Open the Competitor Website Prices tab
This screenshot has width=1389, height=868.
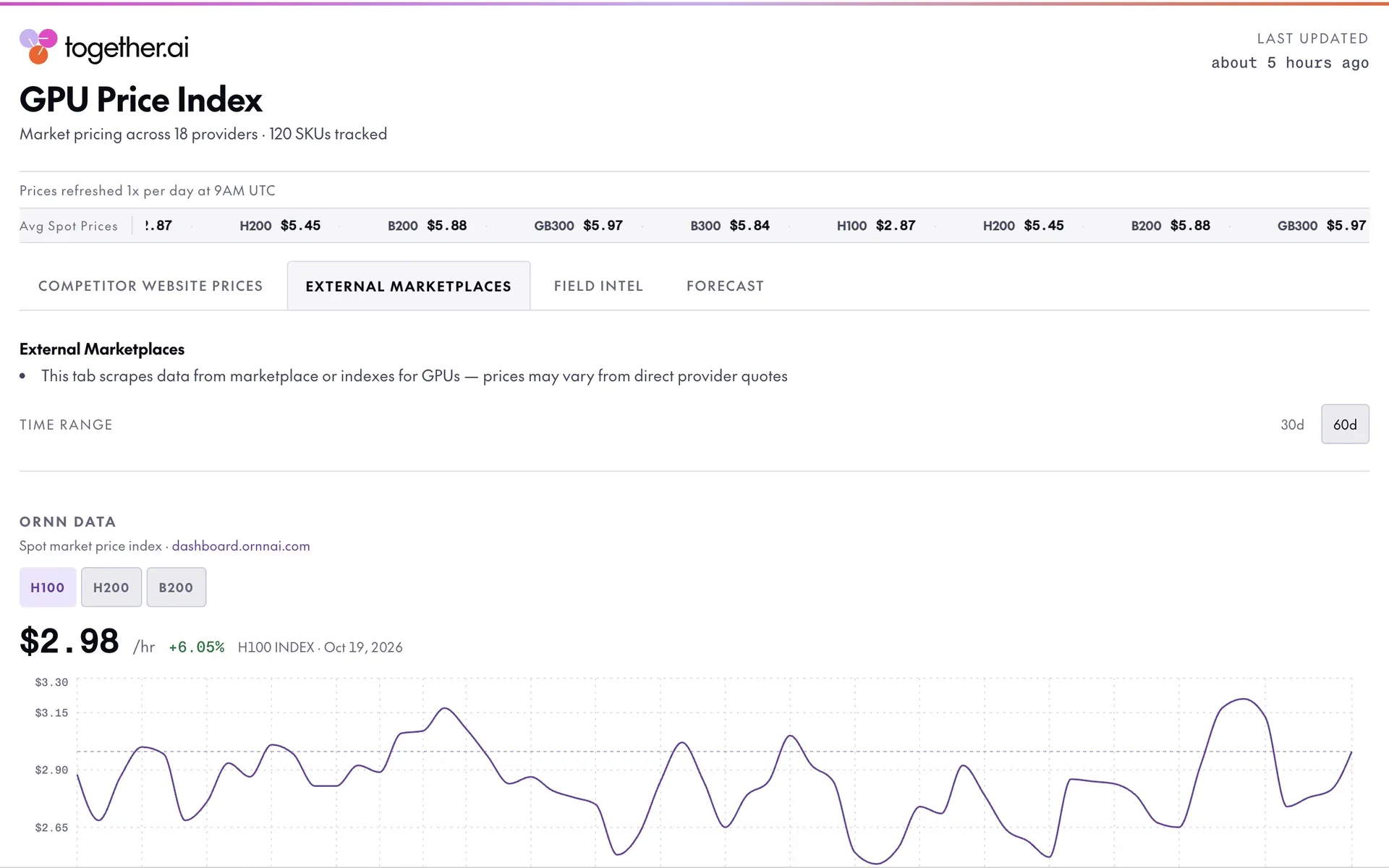click(x=150, y=286)
